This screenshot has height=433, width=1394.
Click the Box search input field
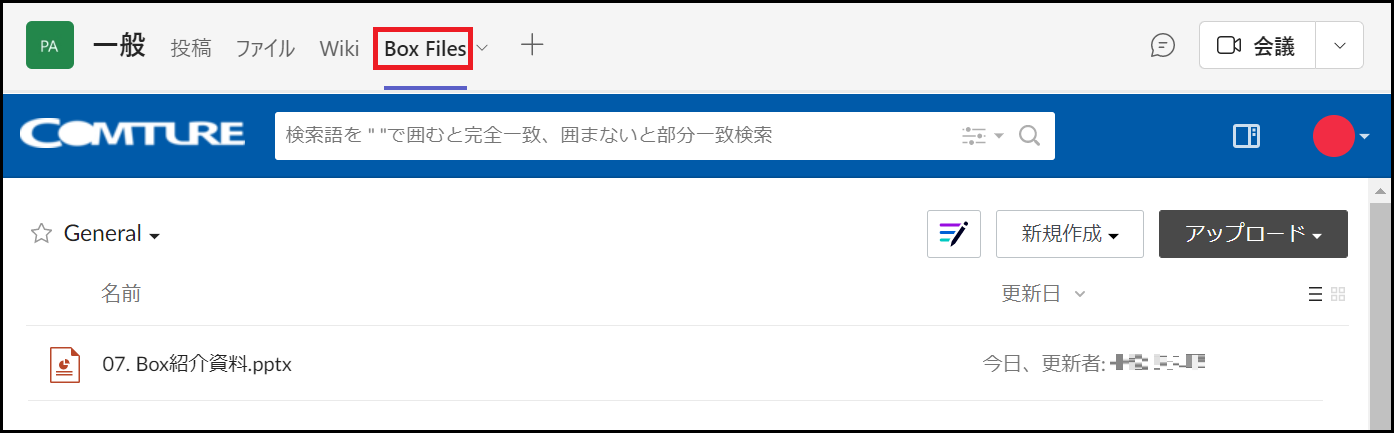pyautogui.click(x=615, y=135)
